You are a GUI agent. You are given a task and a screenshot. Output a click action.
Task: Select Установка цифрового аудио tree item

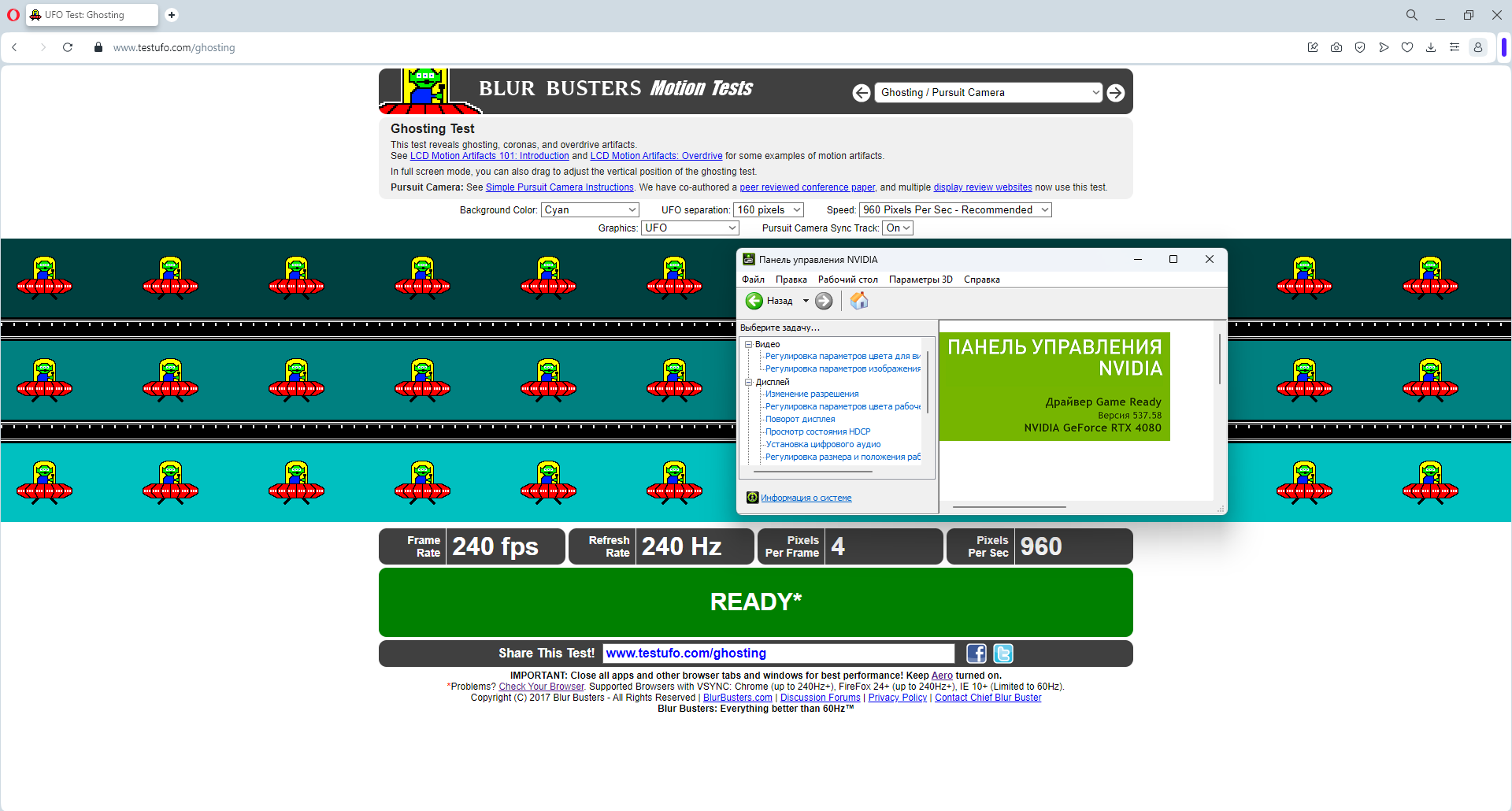point(823,444)
